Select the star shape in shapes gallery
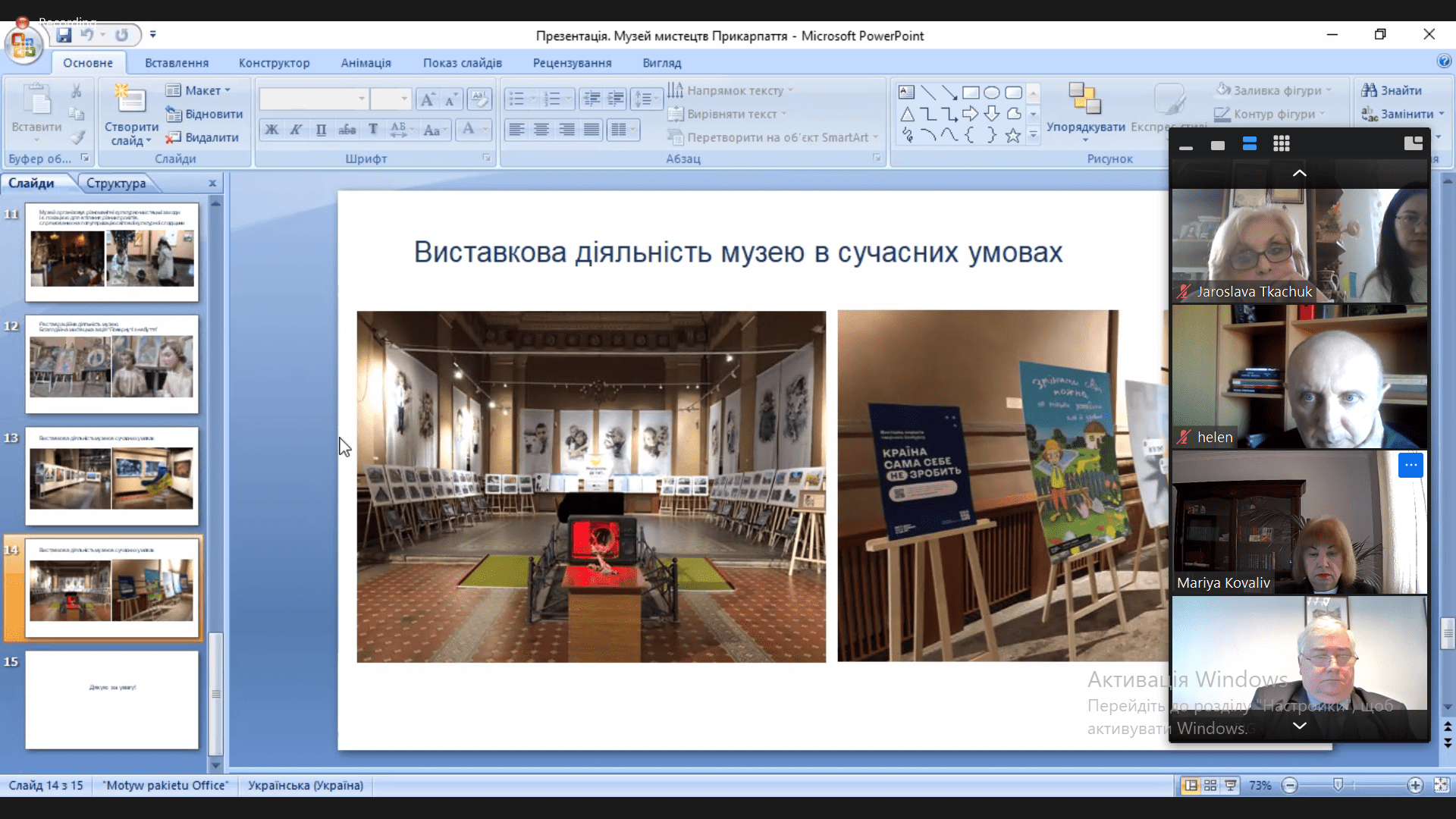The image size is (1456, 819). pos(1013,136)
